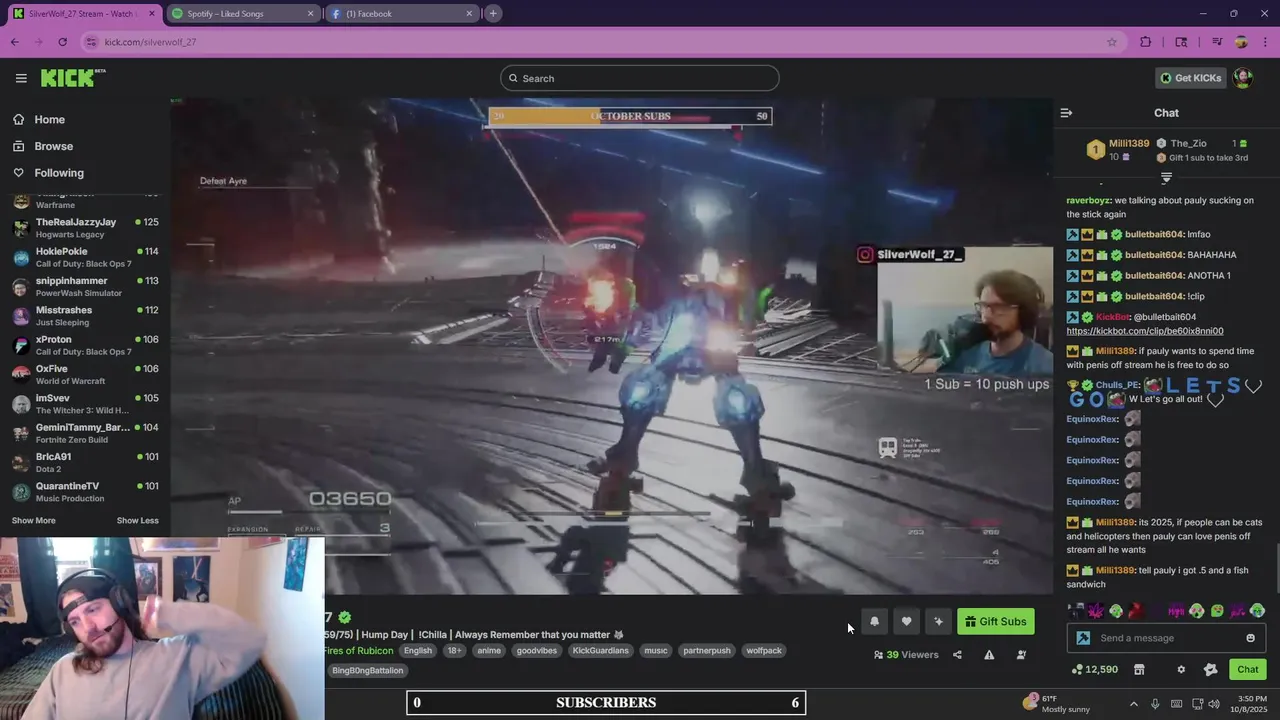The image size is (1280, 720).
Task: Switch to the Facebook tab
Action: 403,14
